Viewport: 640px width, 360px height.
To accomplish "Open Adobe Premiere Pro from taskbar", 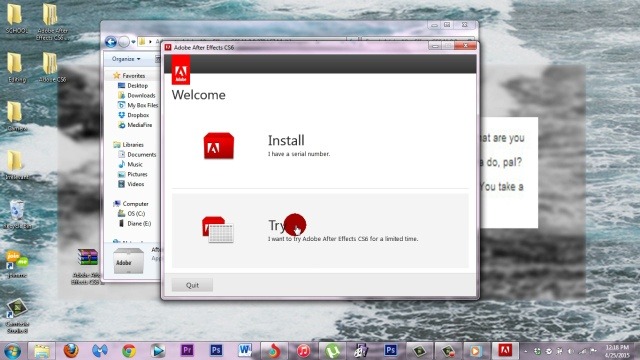I will tap(187, 351).
